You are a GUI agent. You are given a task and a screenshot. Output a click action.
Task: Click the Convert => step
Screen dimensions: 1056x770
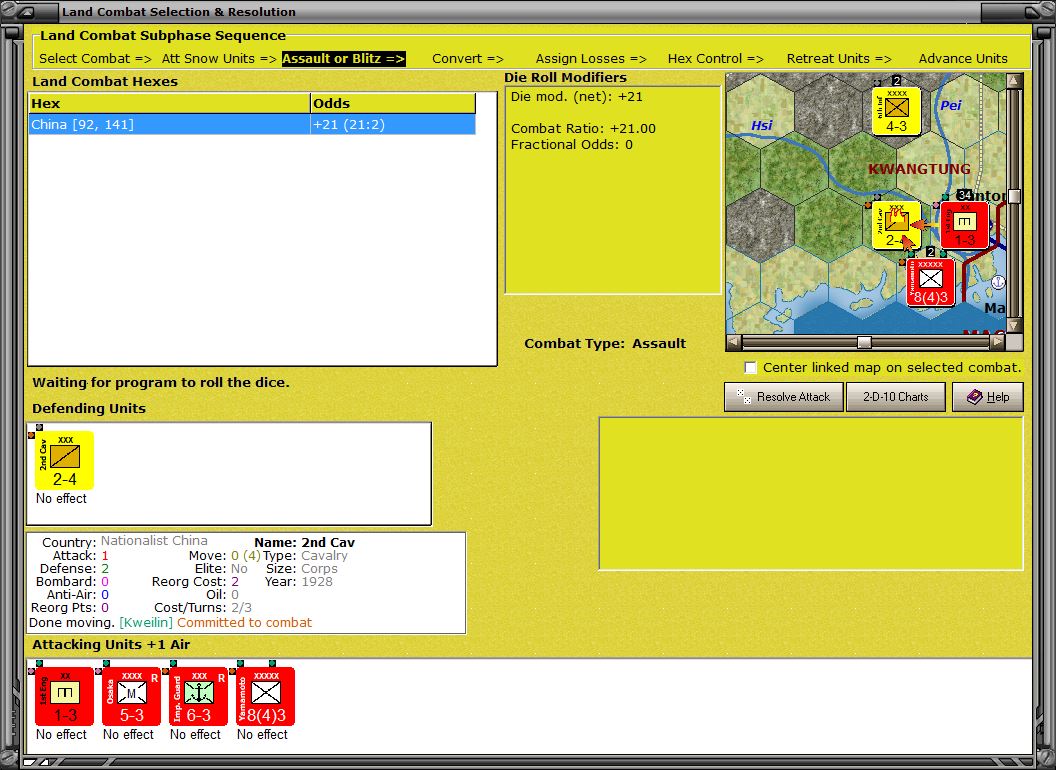[467, 59]
